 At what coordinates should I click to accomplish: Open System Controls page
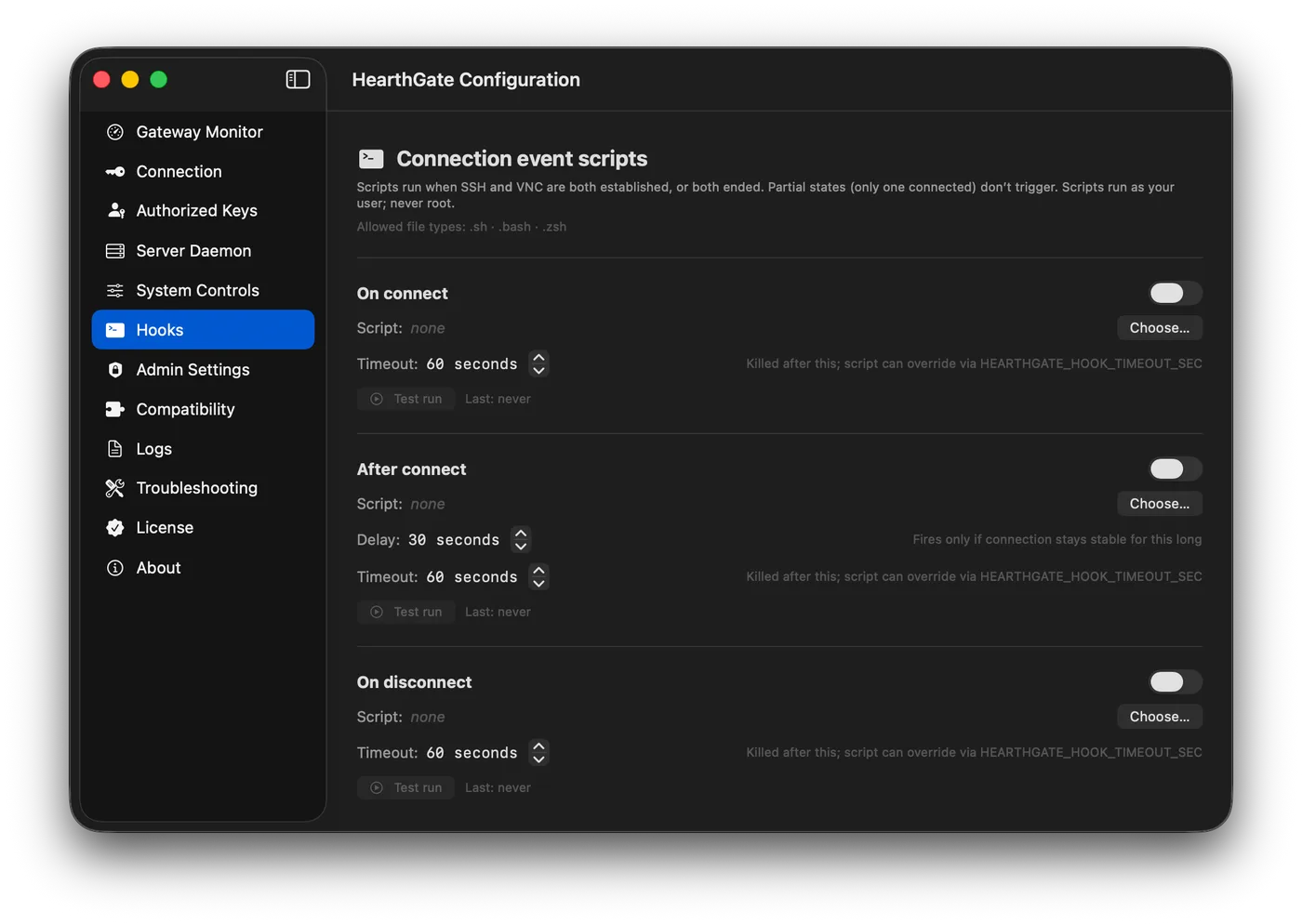click(x=203, y=291)
